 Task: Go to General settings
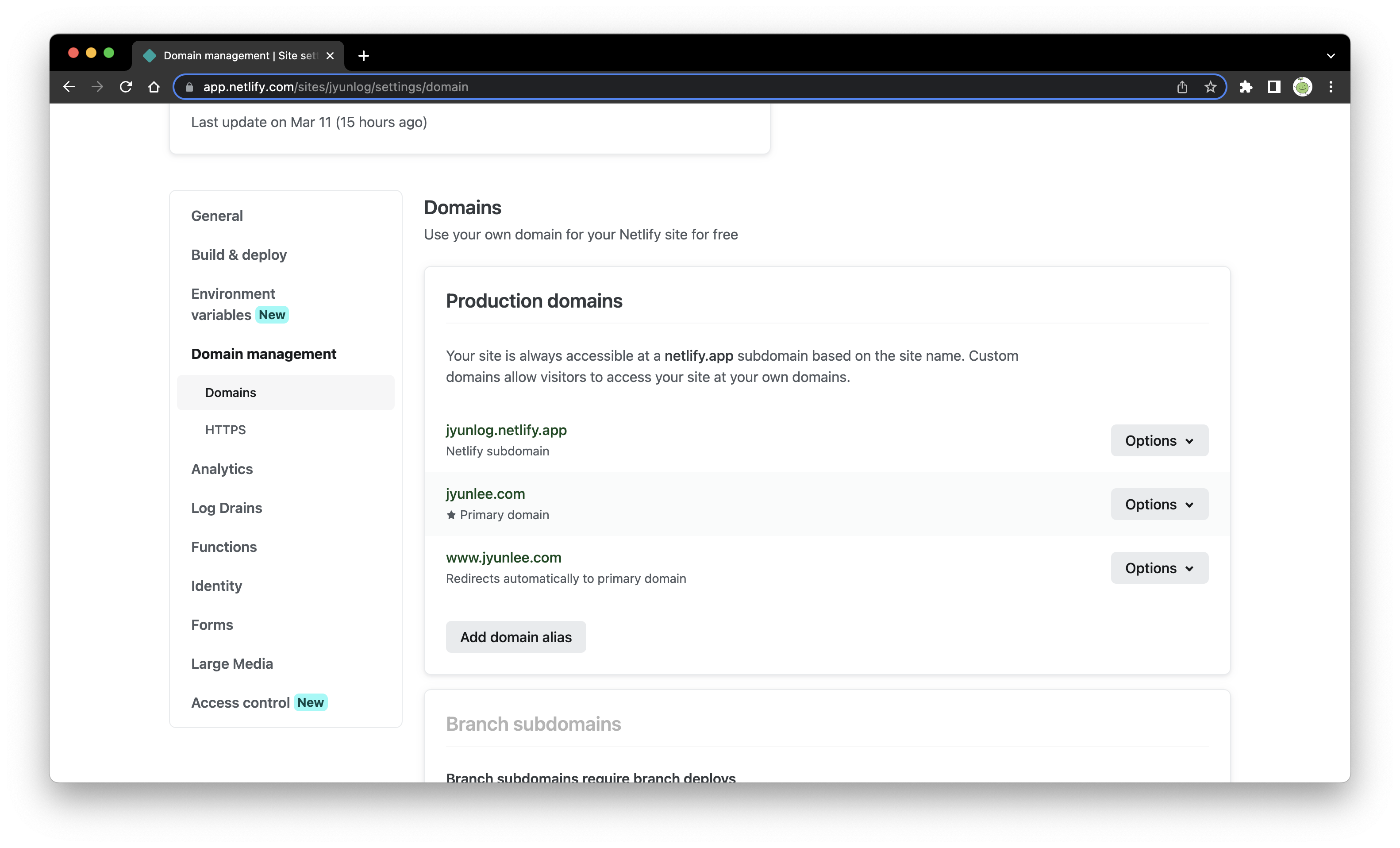click(217, 216)
